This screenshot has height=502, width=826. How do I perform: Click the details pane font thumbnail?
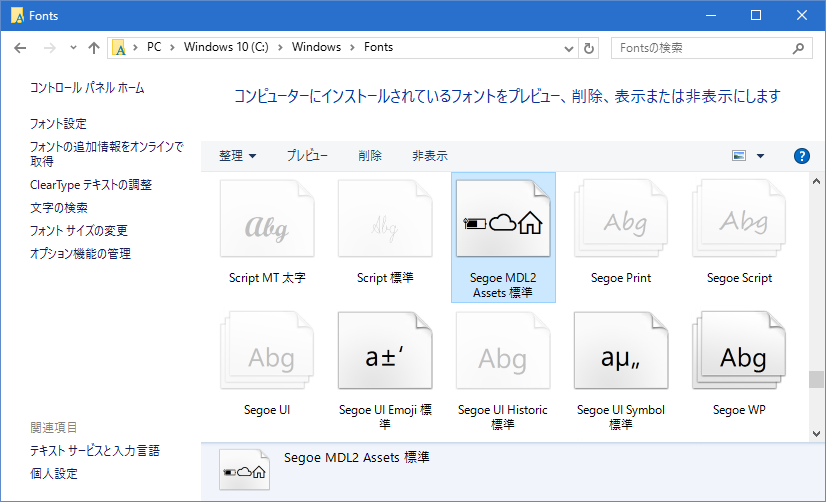pos(244,469)
